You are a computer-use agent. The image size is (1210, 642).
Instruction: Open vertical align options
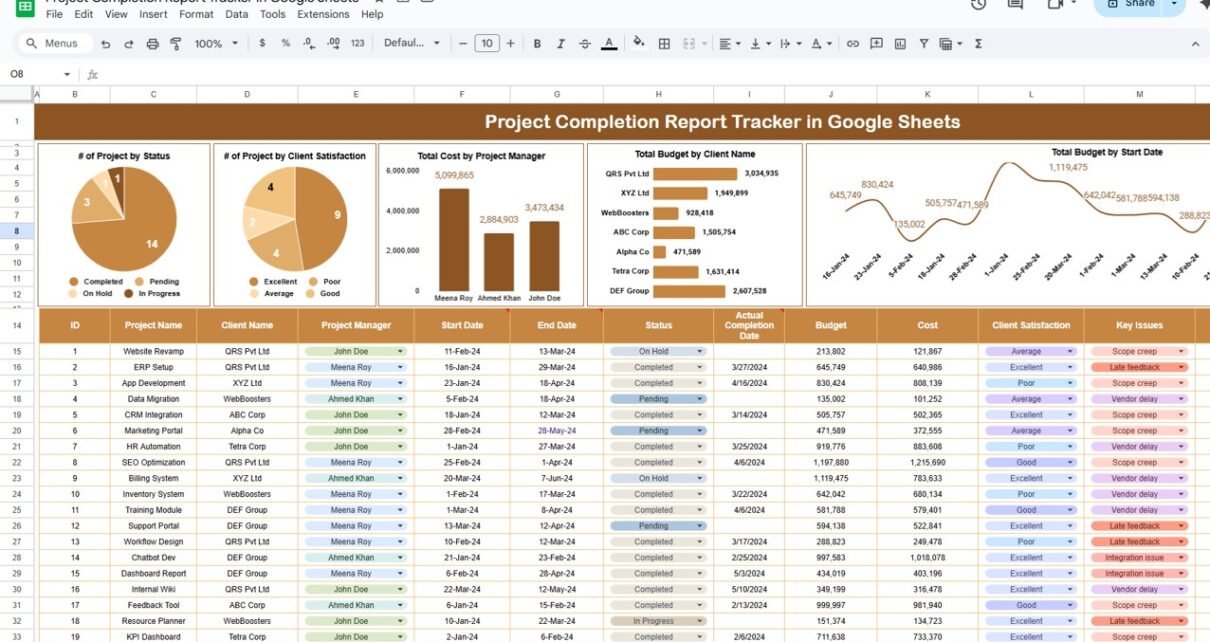[x=760, y=44]
